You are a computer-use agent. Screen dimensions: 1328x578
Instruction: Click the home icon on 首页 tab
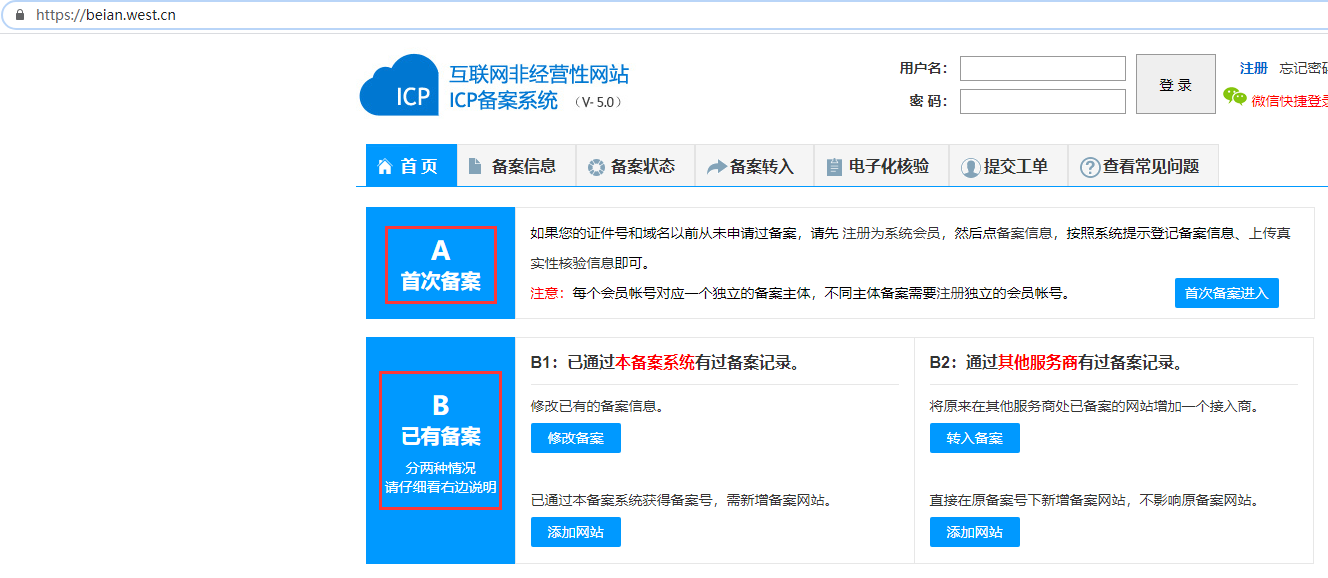tap(385, 167)
